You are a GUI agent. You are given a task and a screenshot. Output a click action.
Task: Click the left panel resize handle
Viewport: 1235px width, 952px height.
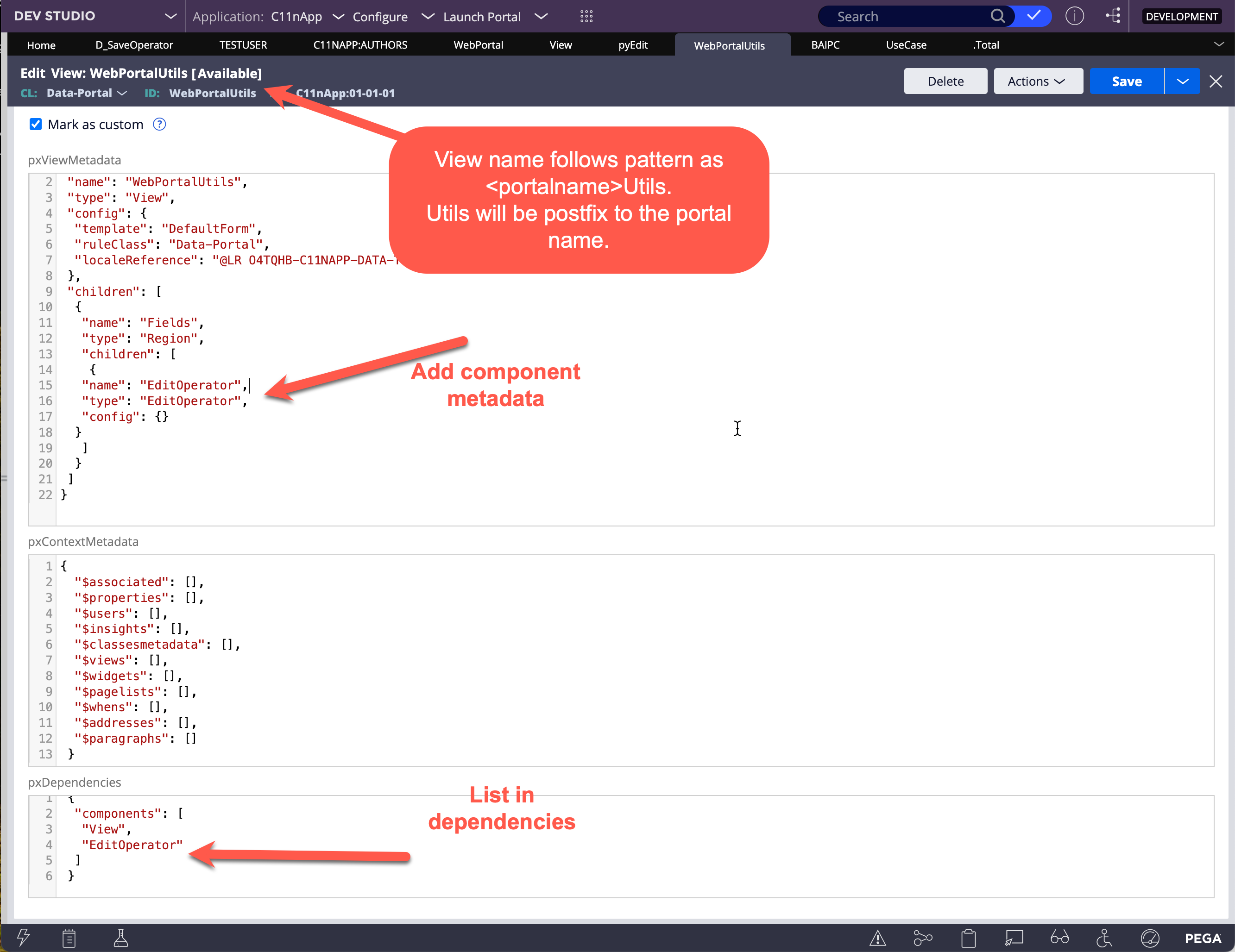(4, 478)
